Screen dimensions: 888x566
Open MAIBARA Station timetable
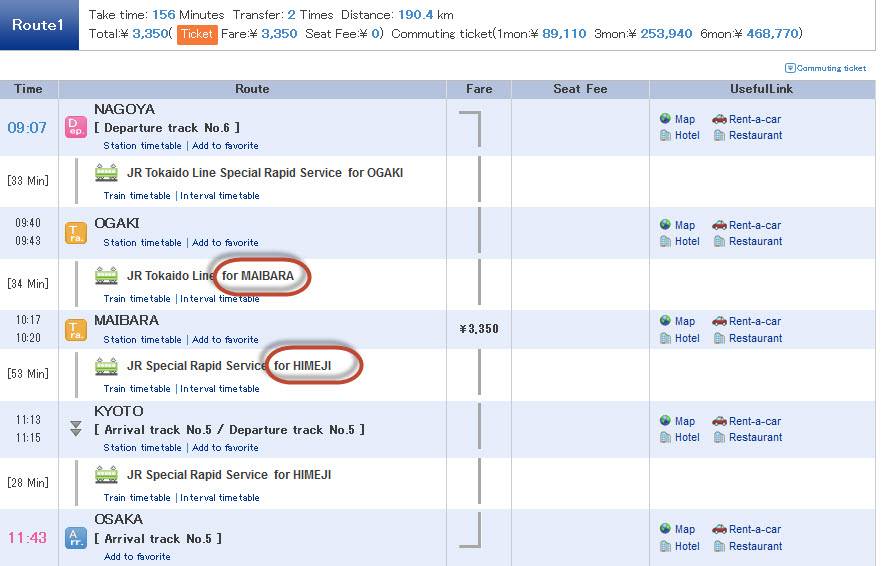(x=142, y=339)
